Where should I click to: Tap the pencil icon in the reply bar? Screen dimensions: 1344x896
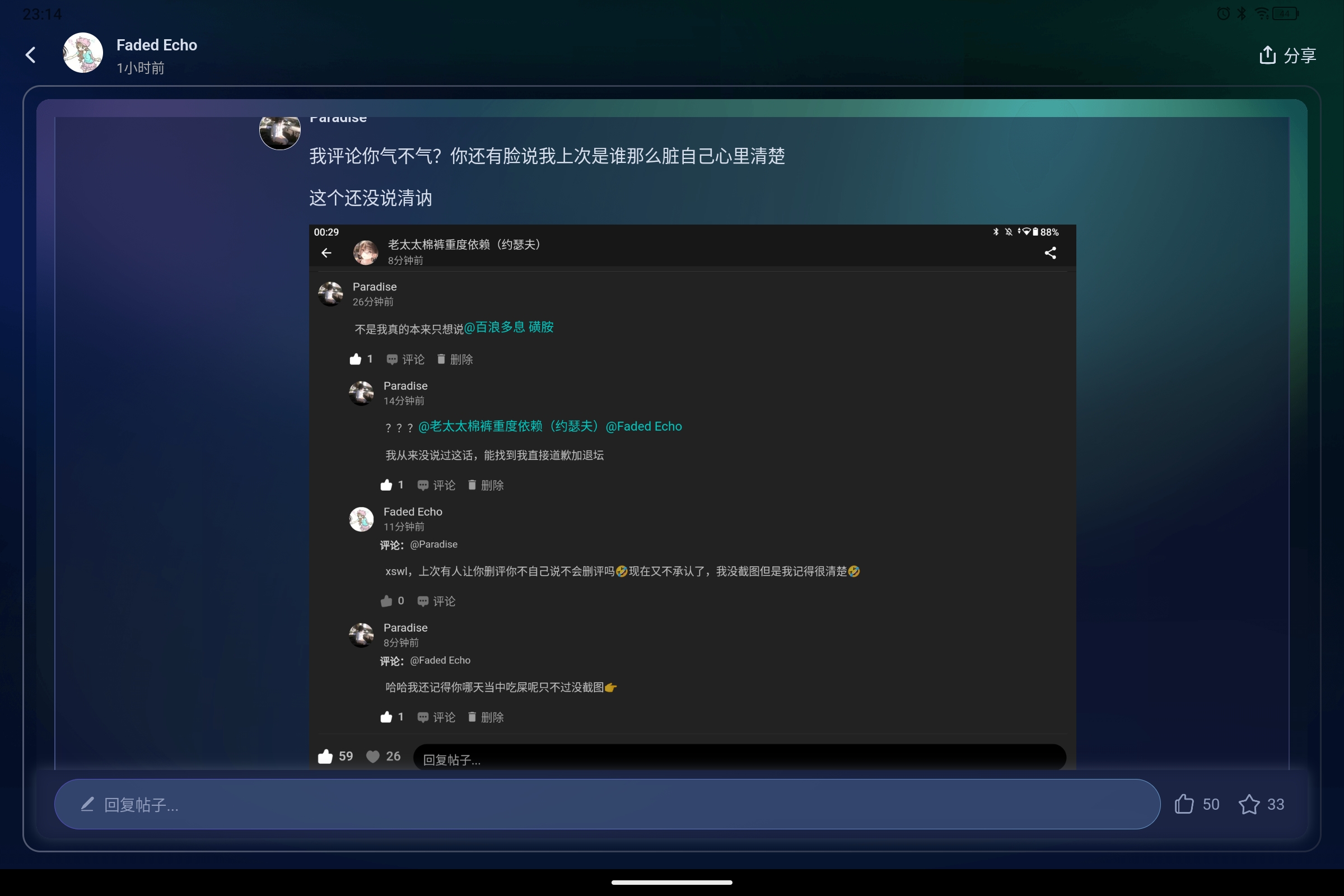click(87, 804)
